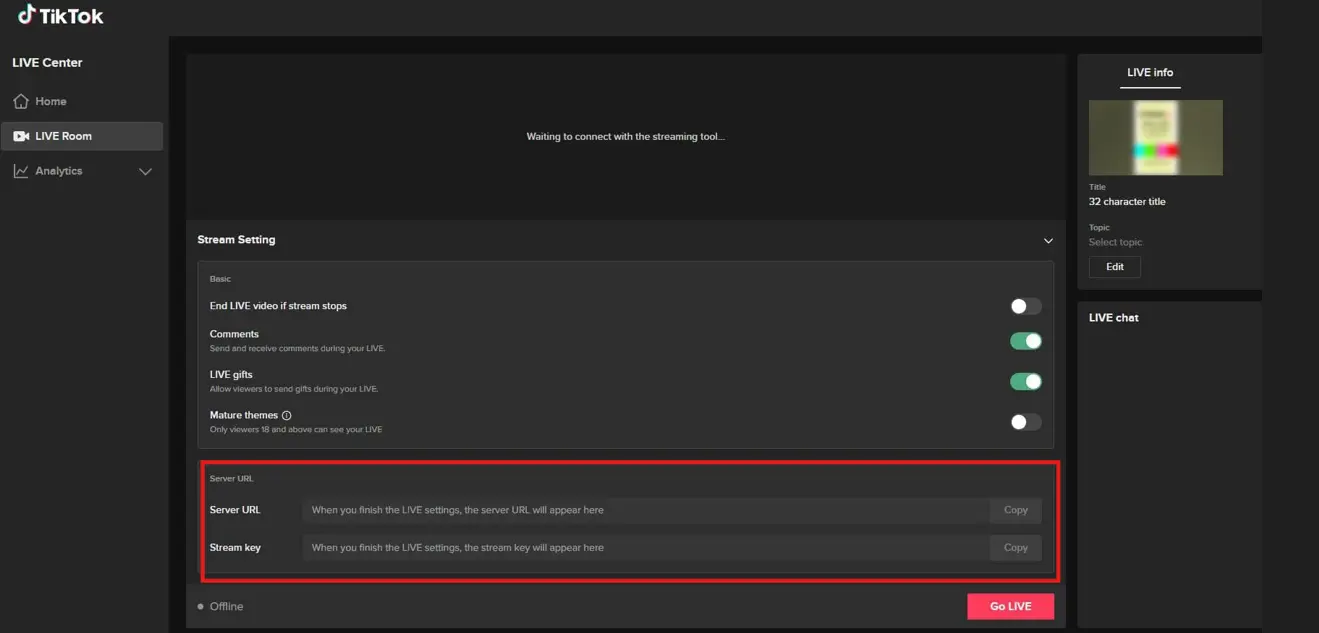This screenshot has width=1319, height=633.
Task: Click the TikTok logo
Action: point(60,16)
